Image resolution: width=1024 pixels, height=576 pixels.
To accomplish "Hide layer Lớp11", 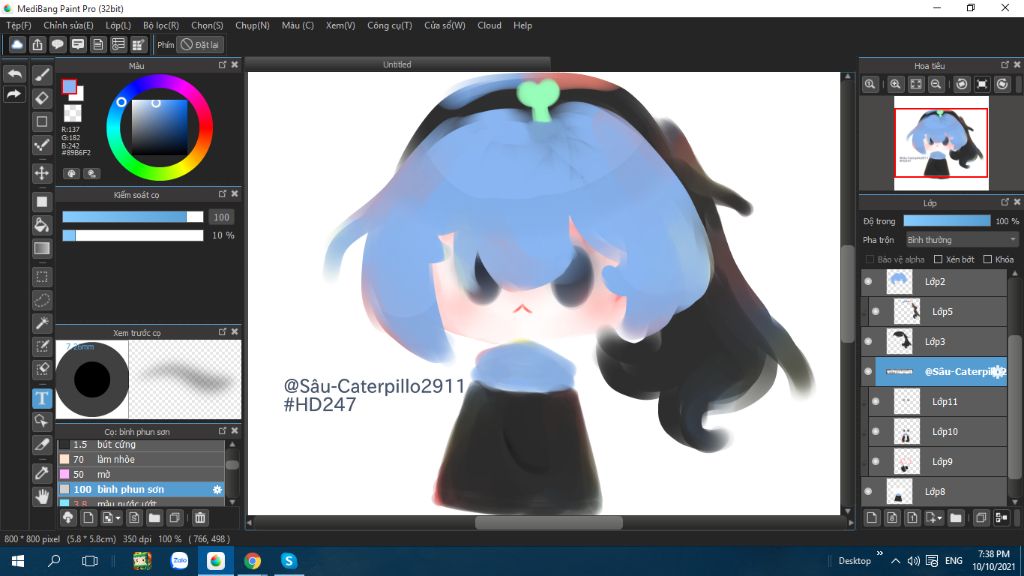I will click(x=876, y=402).
